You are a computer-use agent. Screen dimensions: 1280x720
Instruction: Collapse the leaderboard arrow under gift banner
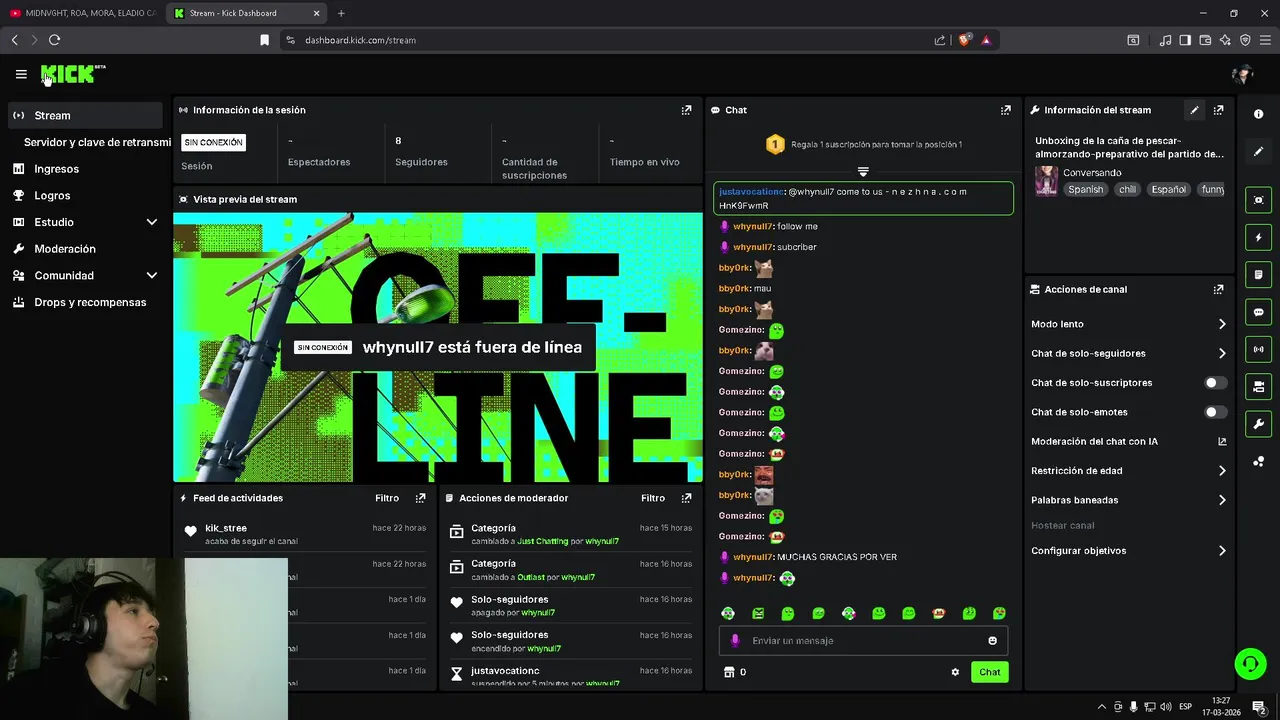click(x=863, y=172)
